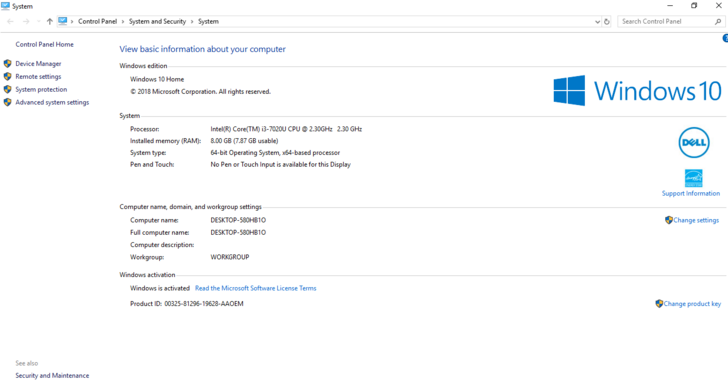Expand the address bar history dropdown
This screenshot has height=389, width=728.
(x=597, y=21)
